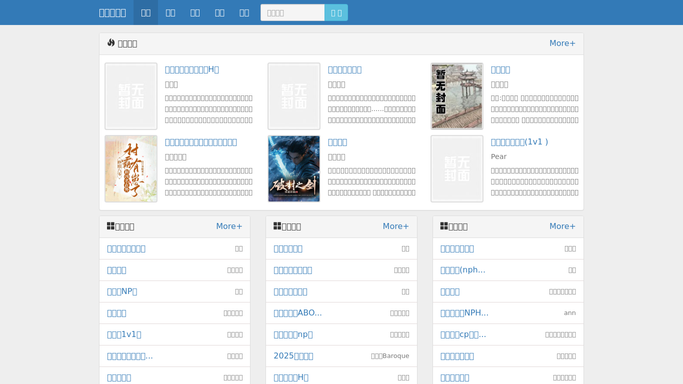
Task: Click the grid icon in the middle category panel
Action: [277, 226]
